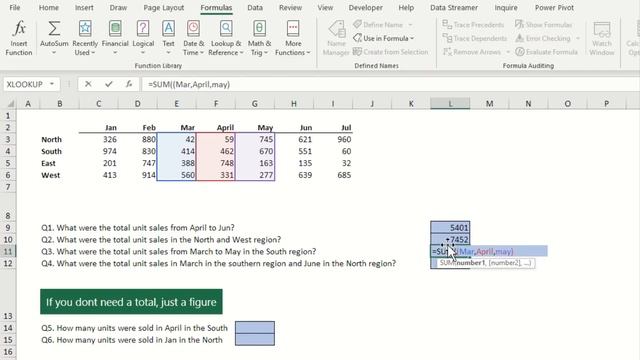Click the SUM function tooltip
Screen dimensions: 640x360
coord(486,263)
